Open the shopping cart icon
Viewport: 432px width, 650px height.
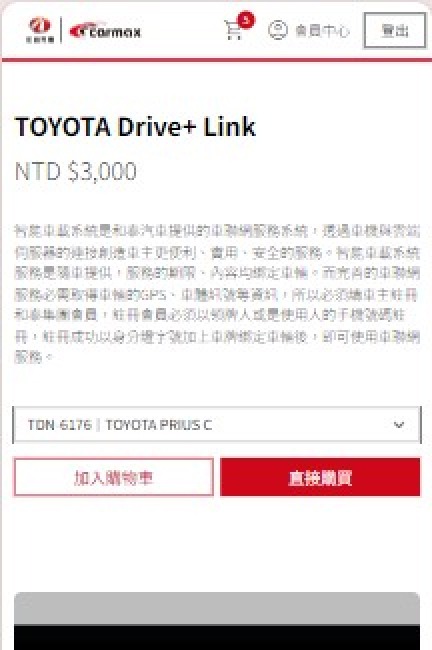point(233,30)
